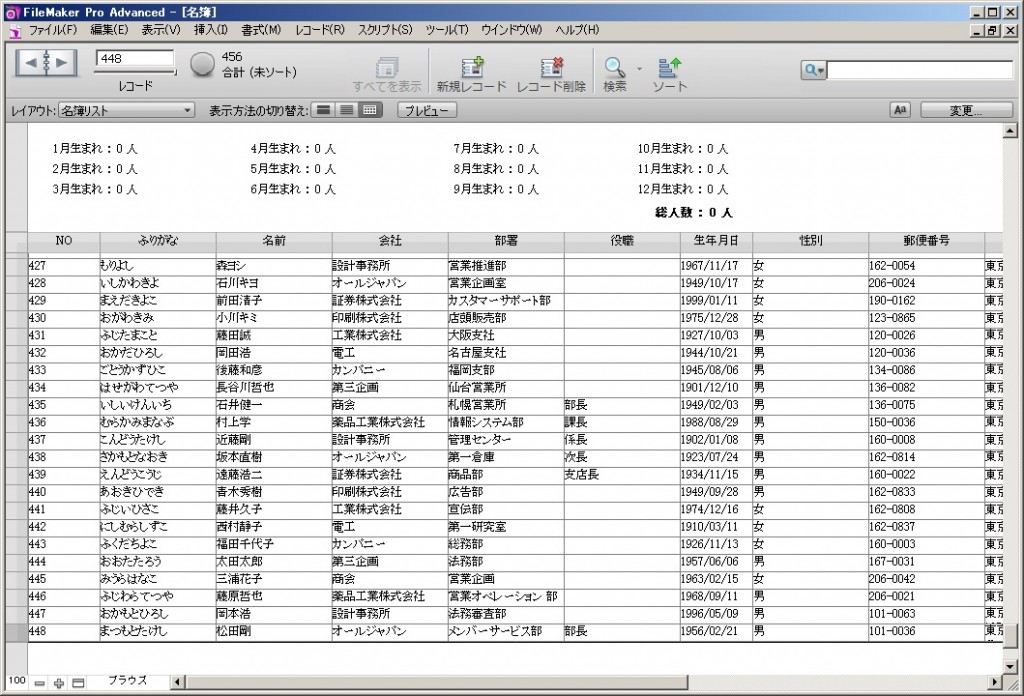
Task: Zoom out with the minus icon at bottom
Action: tap(38, 682)
